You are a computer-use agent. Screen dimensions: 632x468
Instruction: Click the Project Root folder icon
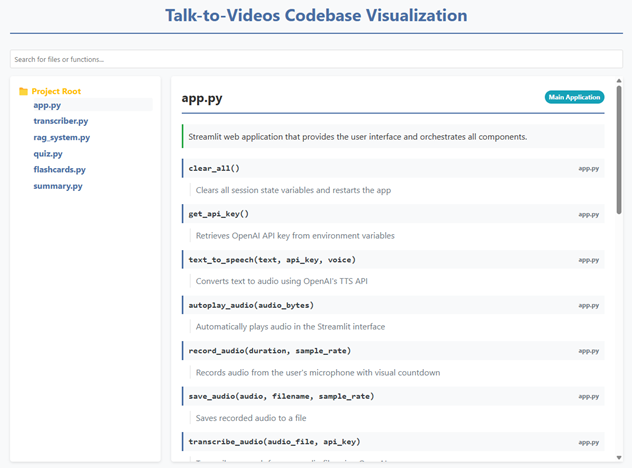24,91
